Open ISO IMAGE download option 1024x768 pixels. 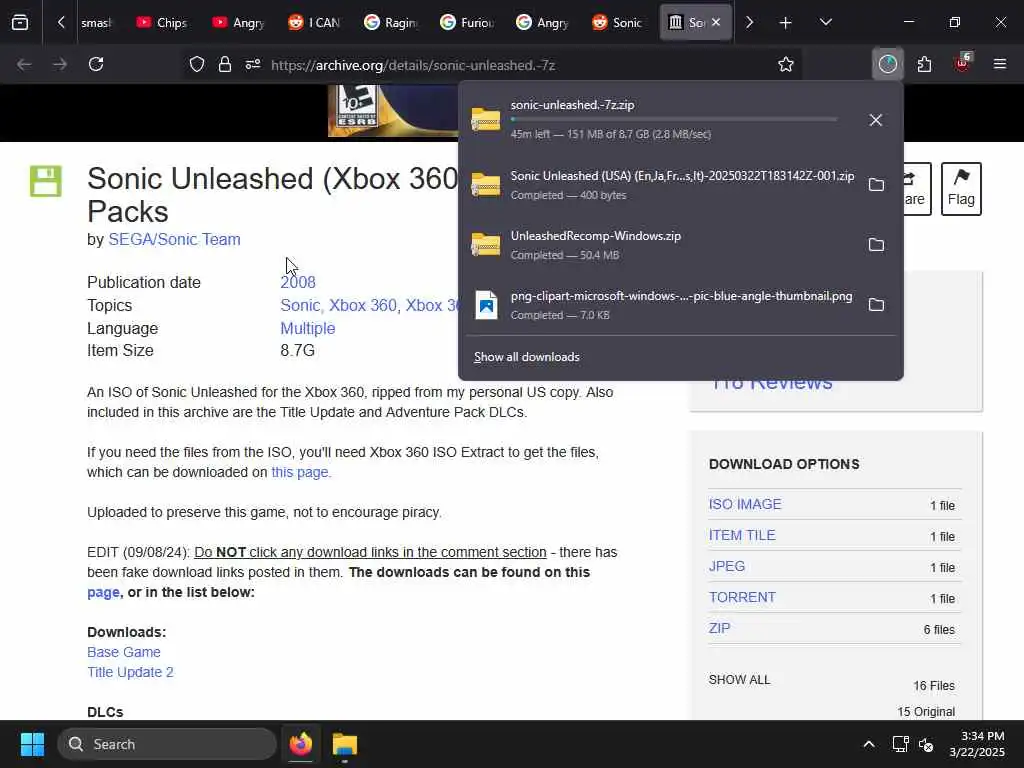point(744,504)
